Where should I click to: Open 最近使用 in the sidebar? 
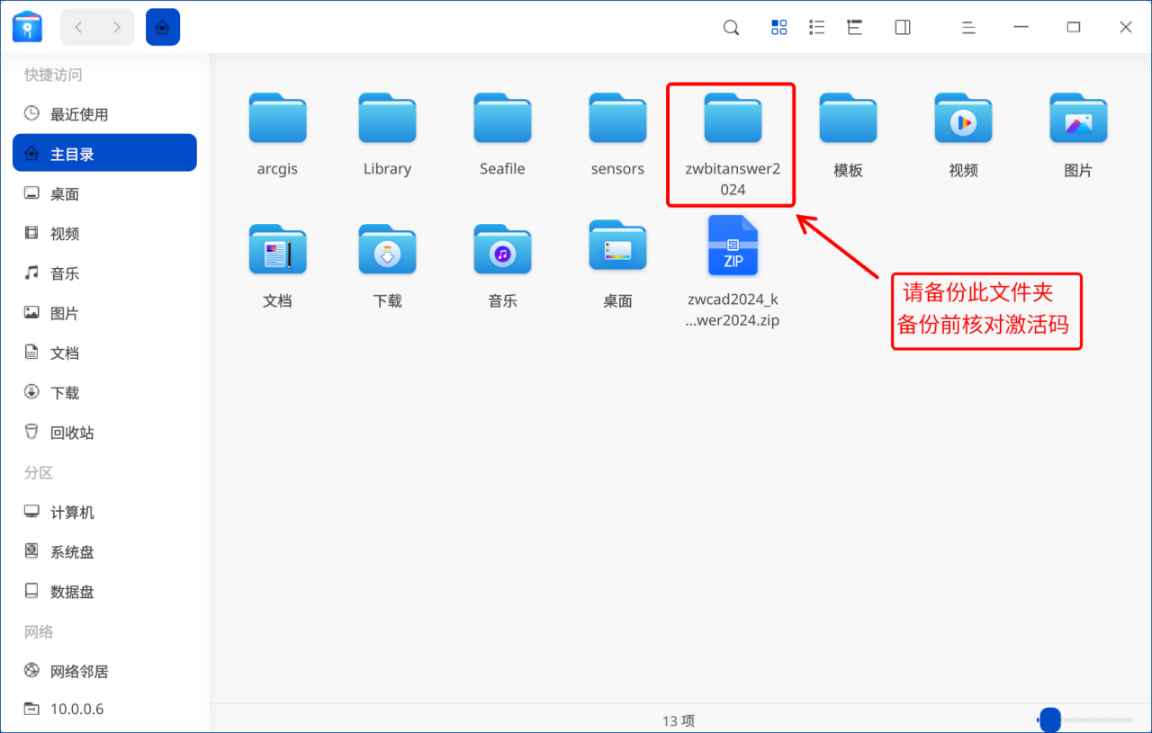[104, 114]
